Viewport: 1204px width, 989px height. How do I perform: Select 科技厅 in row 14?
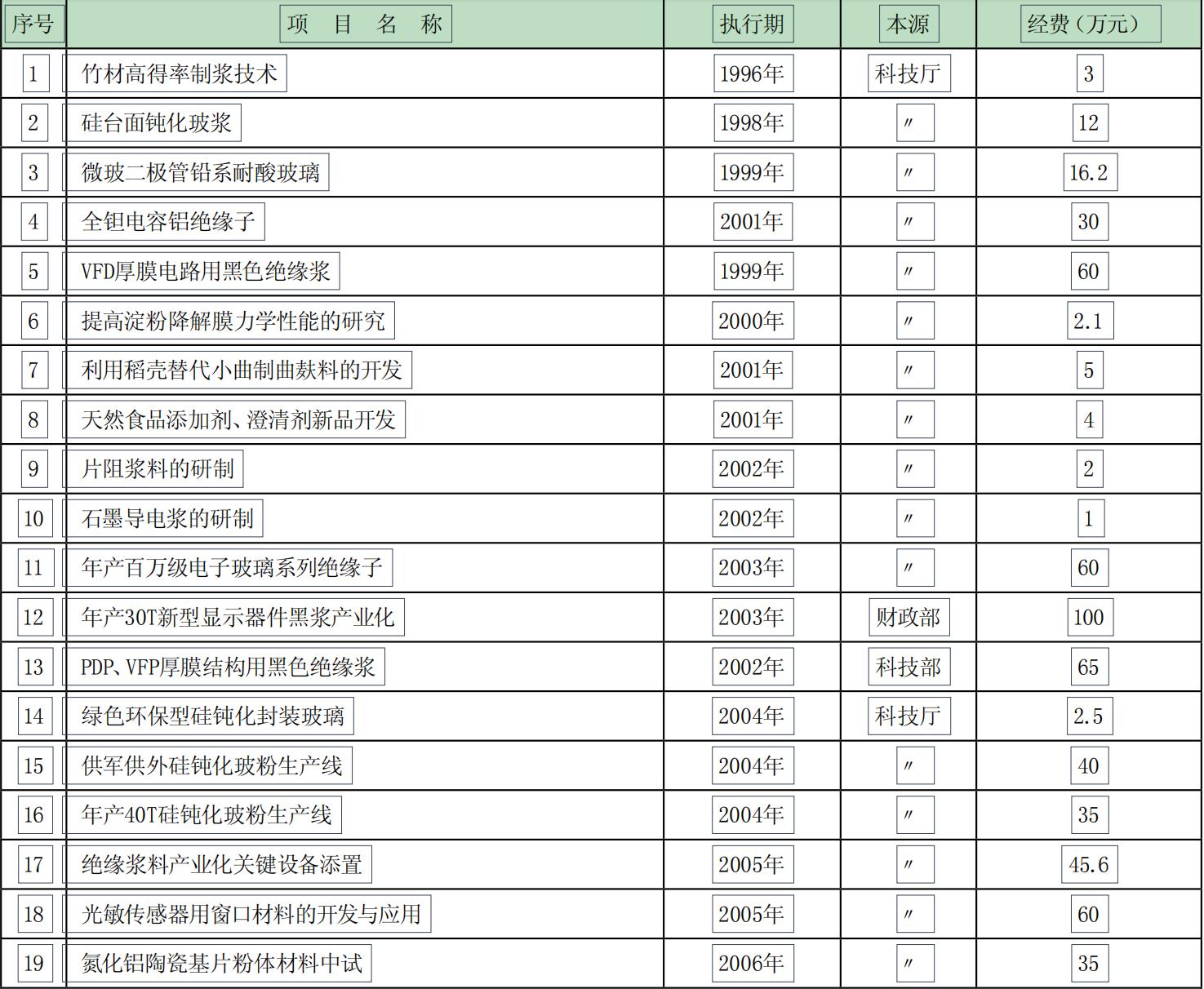(909, 716)
